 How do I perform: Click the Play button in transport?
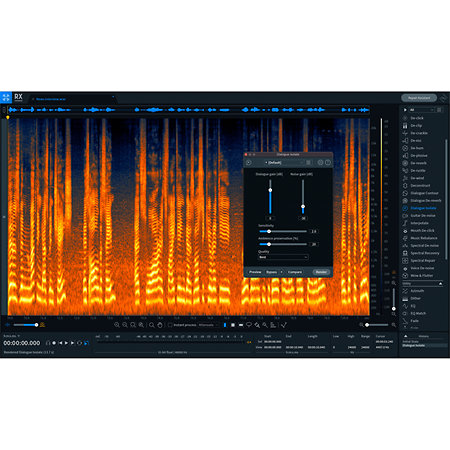(67, 343)
